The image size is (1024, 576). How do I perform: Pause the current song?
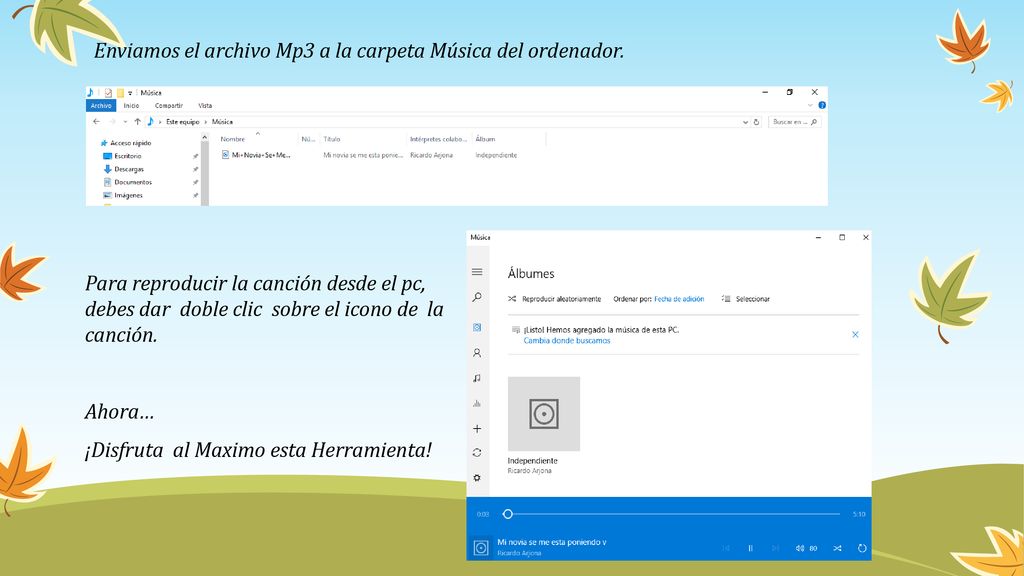click(750, 549)
